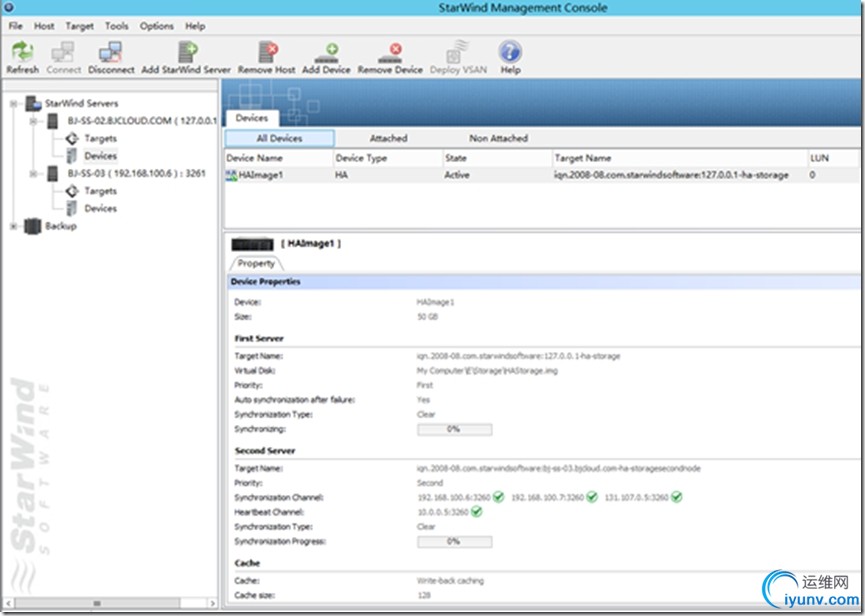Select the Property tab
The image size is (865, 616).
[x=256, y=264]
